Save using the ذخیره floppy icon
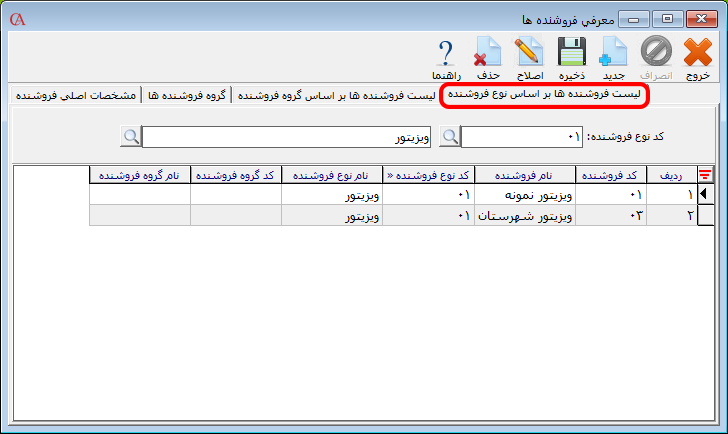Screen dimensions: 728x434 [571, 58]
